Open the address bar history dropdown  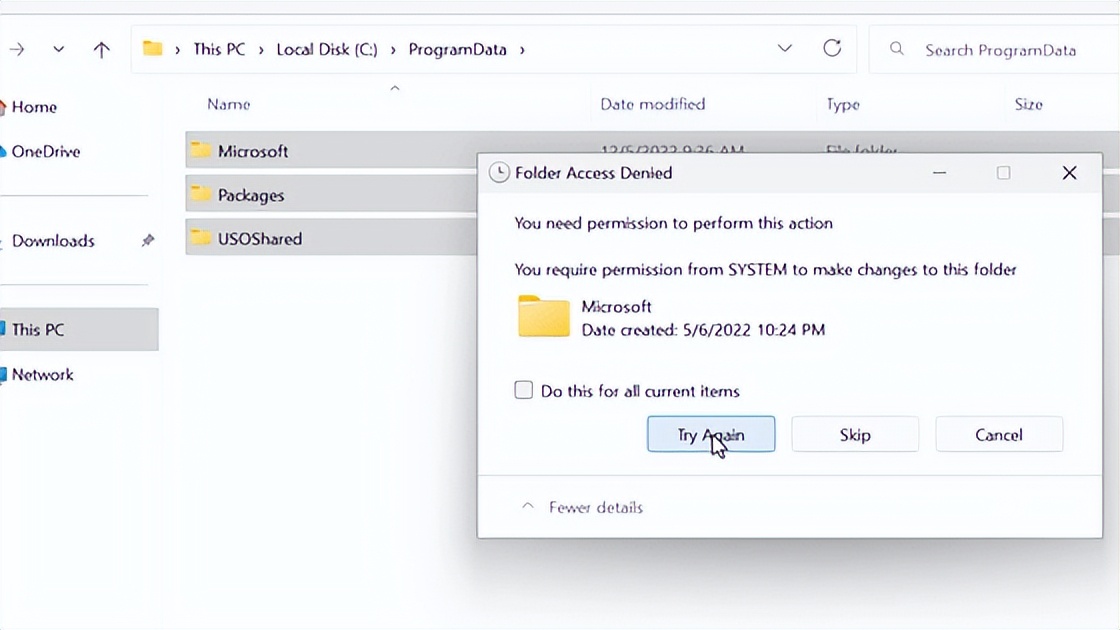click(785, 47)
